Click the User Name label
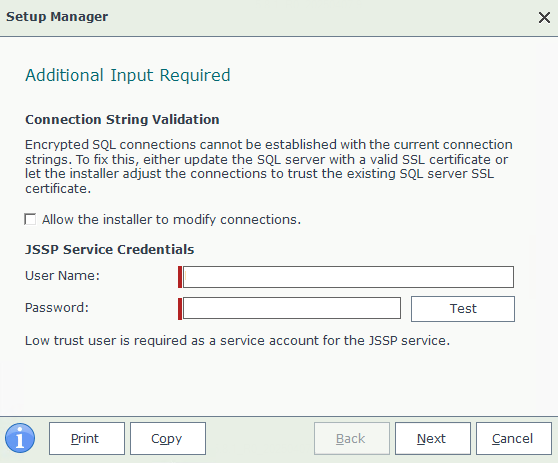 62,276
